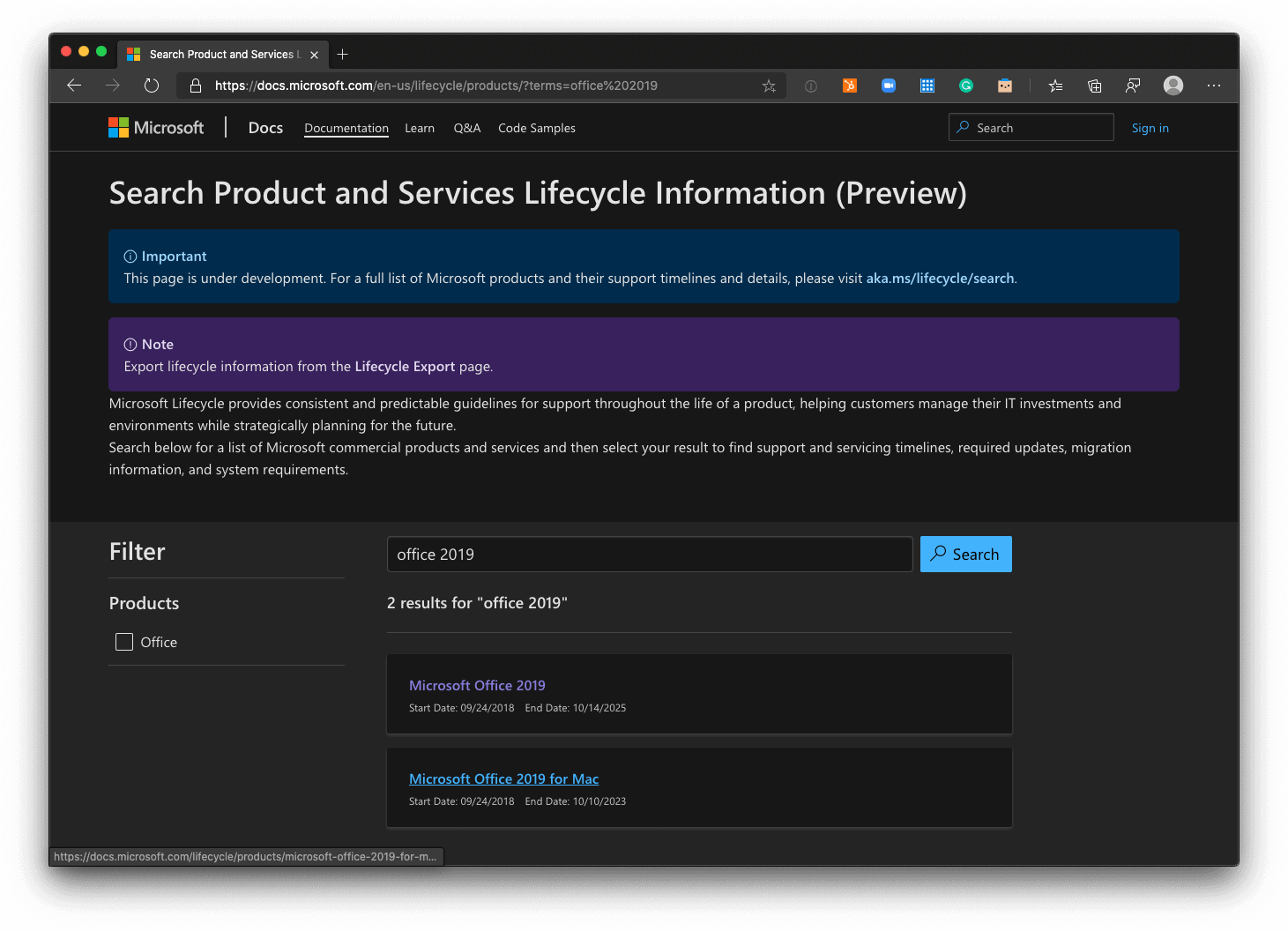1288x931 pixels.
Task: Click the info circle extension icon
Action: tap(811, 86)
